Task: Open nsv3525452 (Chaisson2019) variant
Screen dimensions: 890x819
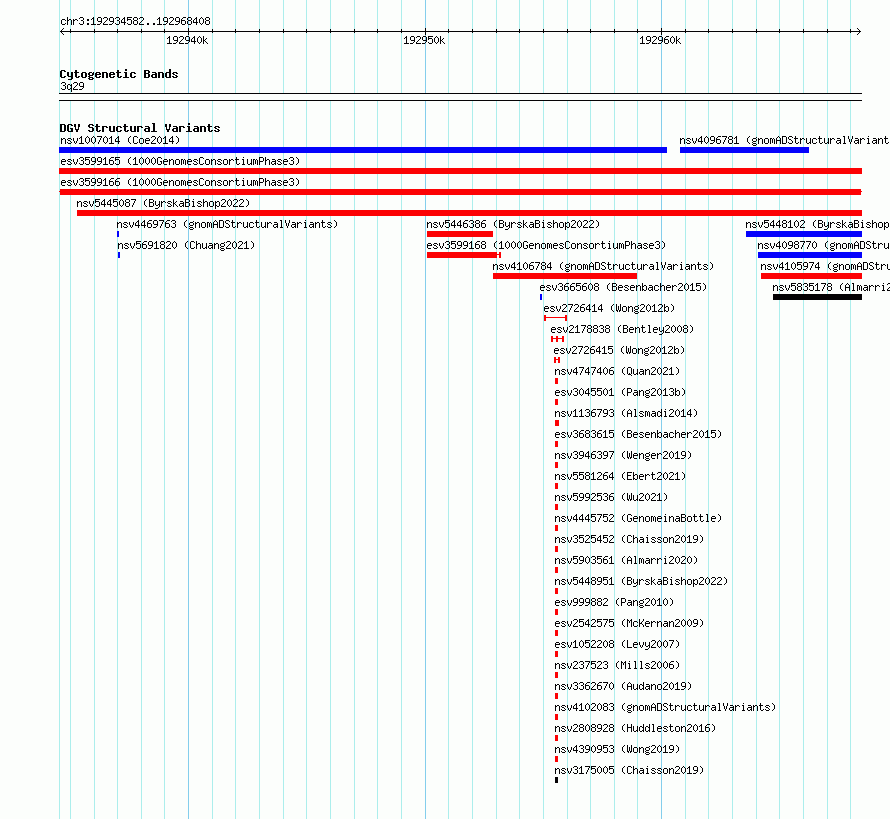Action: (629, 539)
